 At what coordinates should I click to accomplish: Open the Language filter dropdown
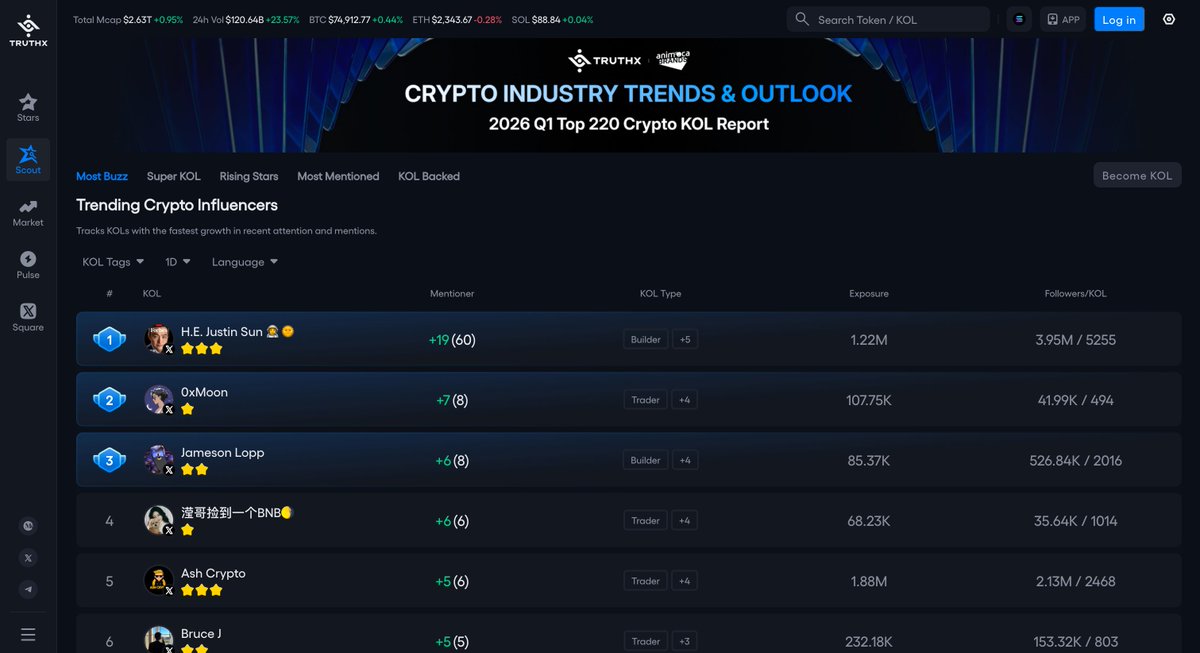[x=245, y=262]
